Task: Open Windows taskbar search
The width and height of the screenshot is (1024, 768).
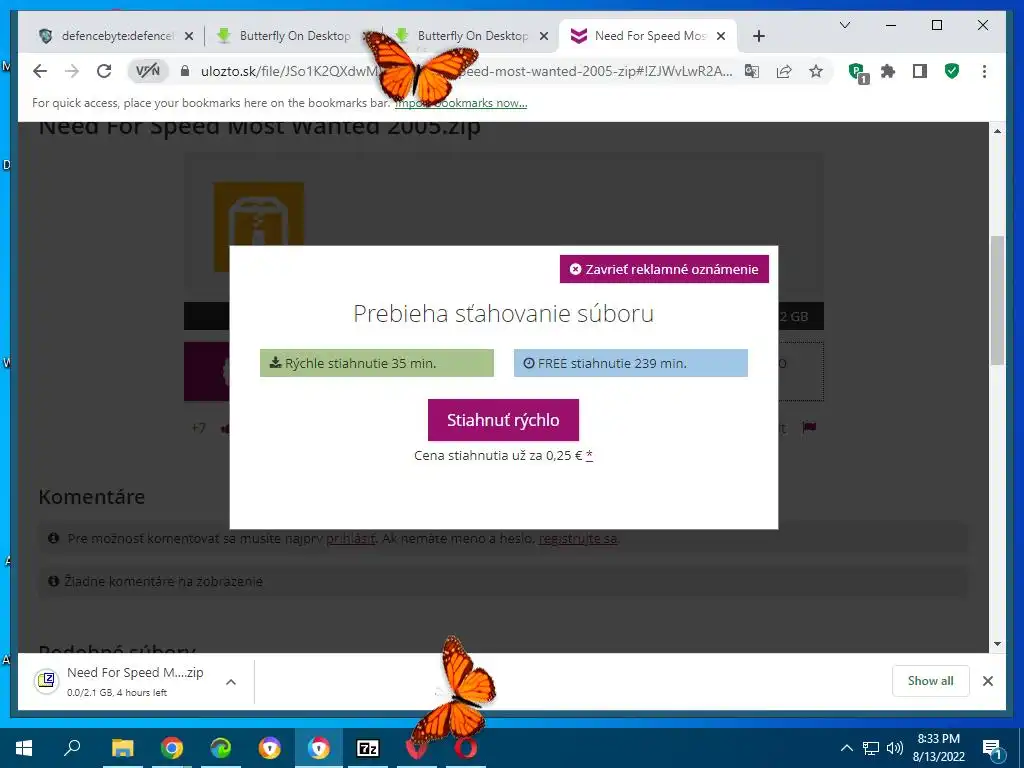Action: pos(72,748)
